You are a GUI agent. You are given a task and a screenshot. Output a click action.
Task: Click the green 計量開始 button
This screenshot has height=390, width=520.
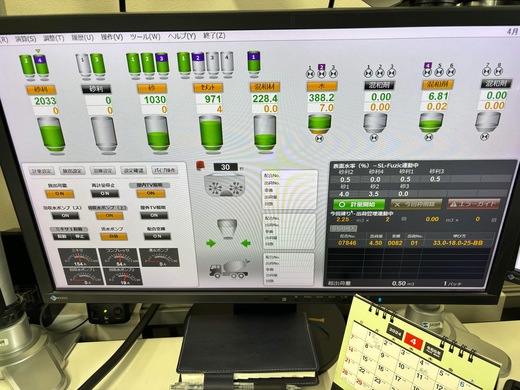(359, 204)
